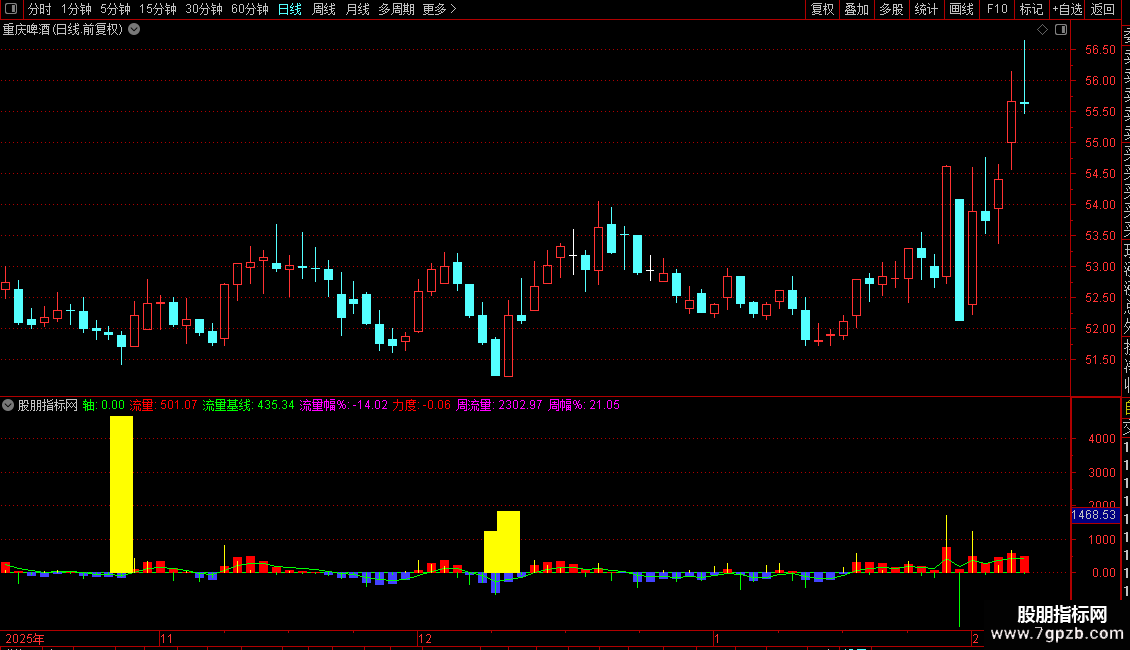Switch to 月线 monthly tab
Image resolution: width=1130 pixels, height=650 pixels.
click(x=357, y=9)
